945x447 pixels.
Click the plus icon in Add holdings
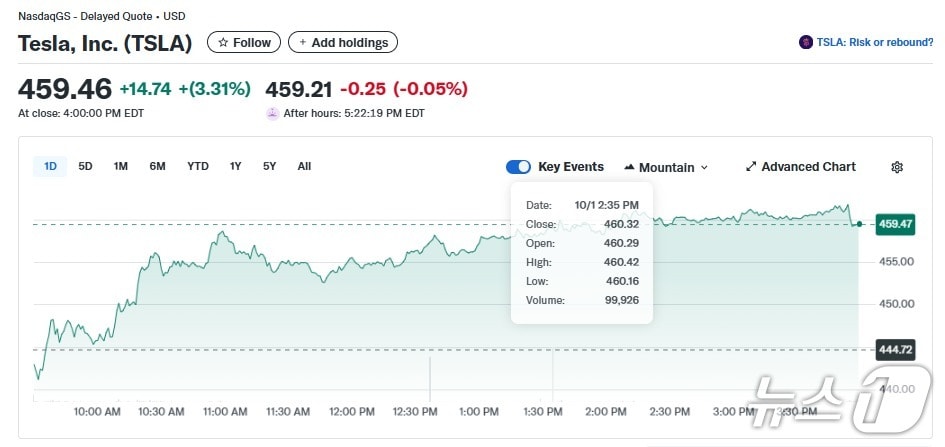[303, 43]
